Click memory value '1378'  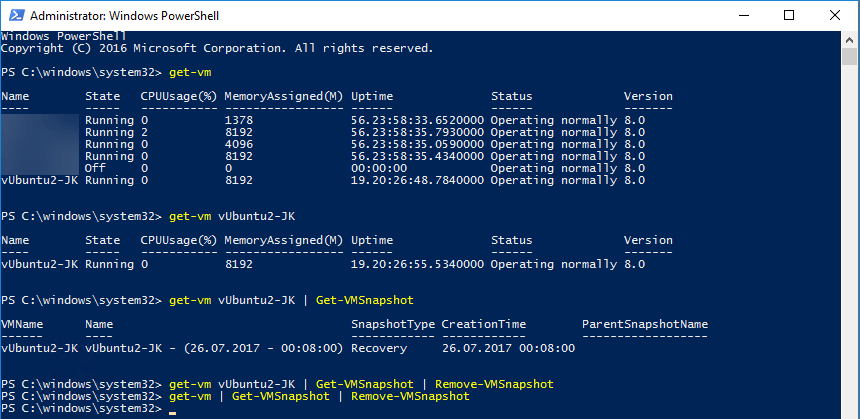click(239, 120)
